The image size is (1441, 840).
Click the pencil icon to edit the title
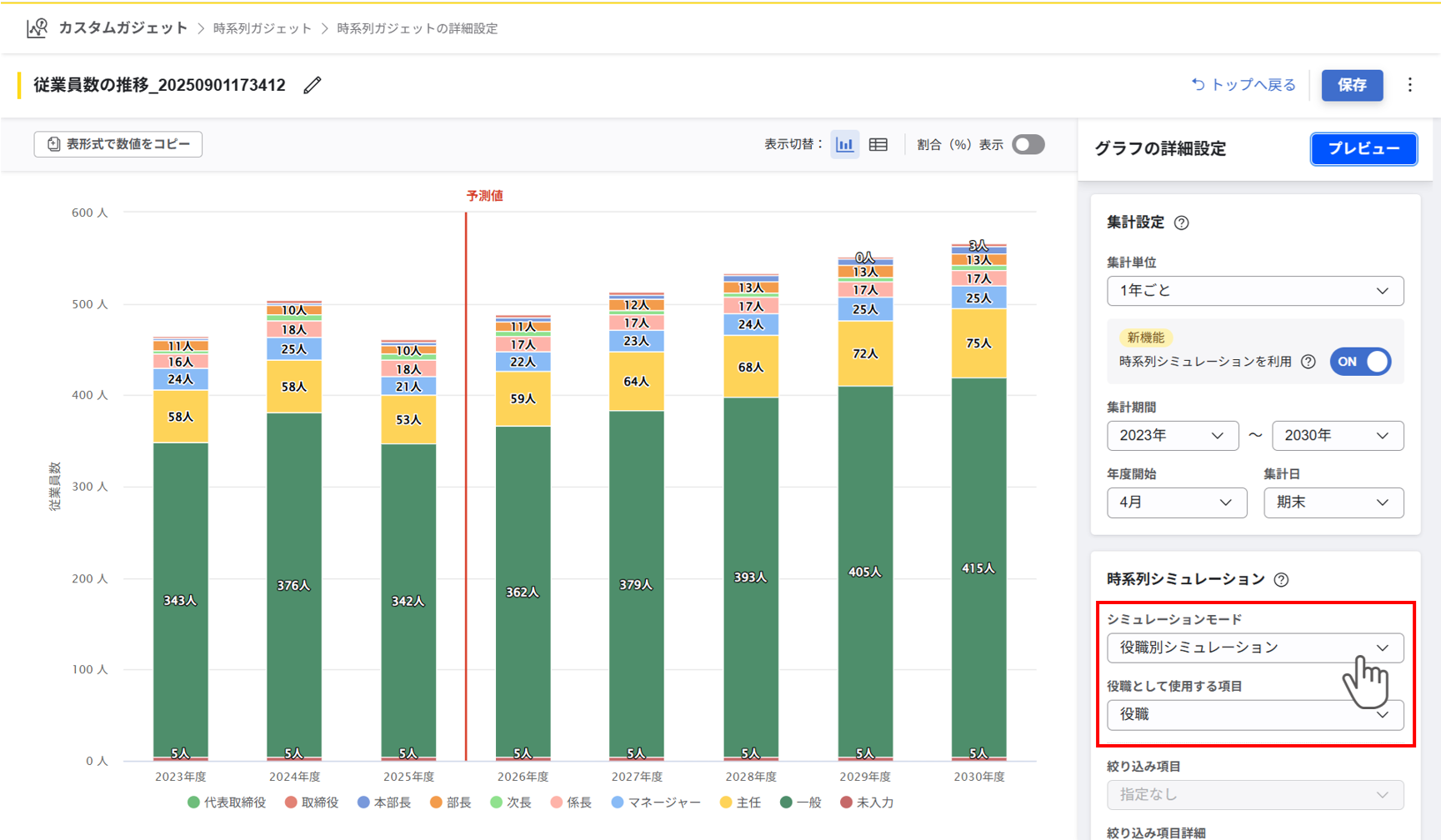click(313, 85)
